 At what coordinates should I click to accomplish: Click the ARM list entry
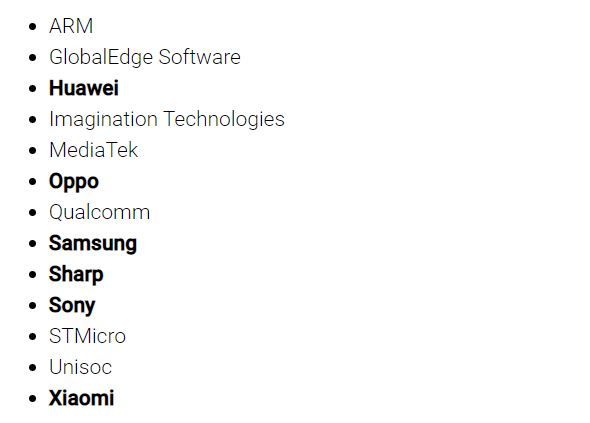[71, 26]
